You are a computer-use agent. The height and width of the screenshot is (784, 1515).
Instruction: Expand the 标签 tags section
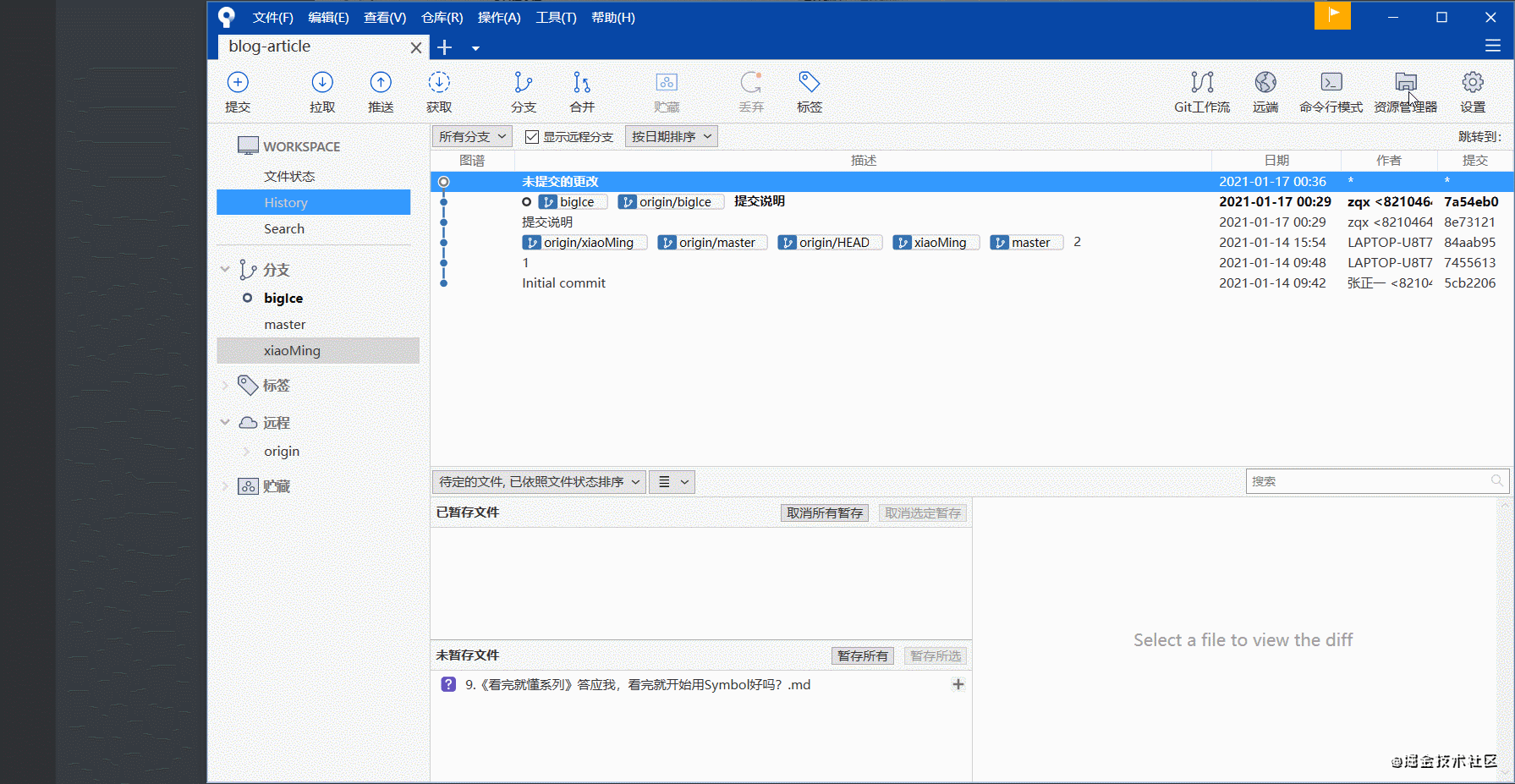tap(225, 385)
